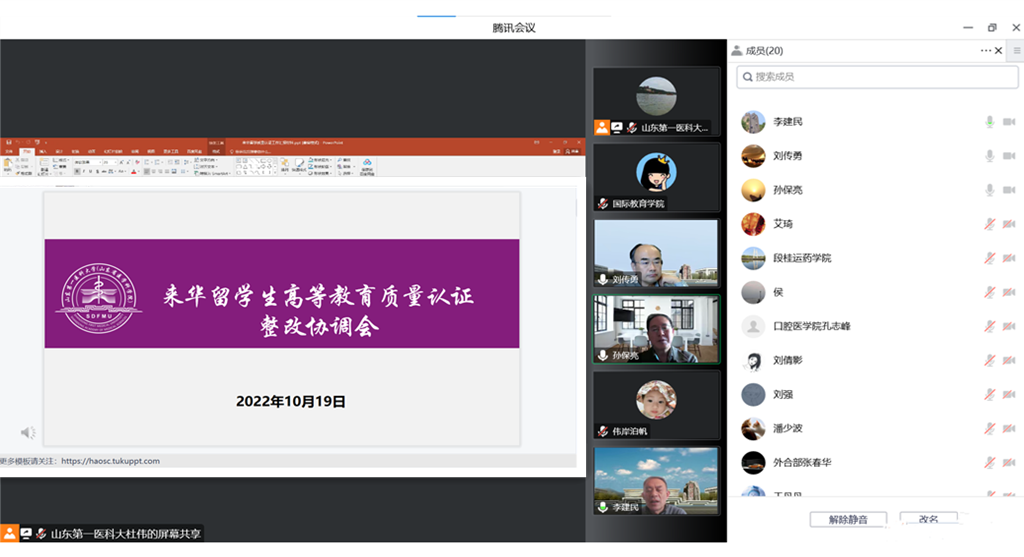Click the 杜伟的屏幕共享 label bar
The height and width of the screenshot is (557, 1024).
(x=101, y=533)
